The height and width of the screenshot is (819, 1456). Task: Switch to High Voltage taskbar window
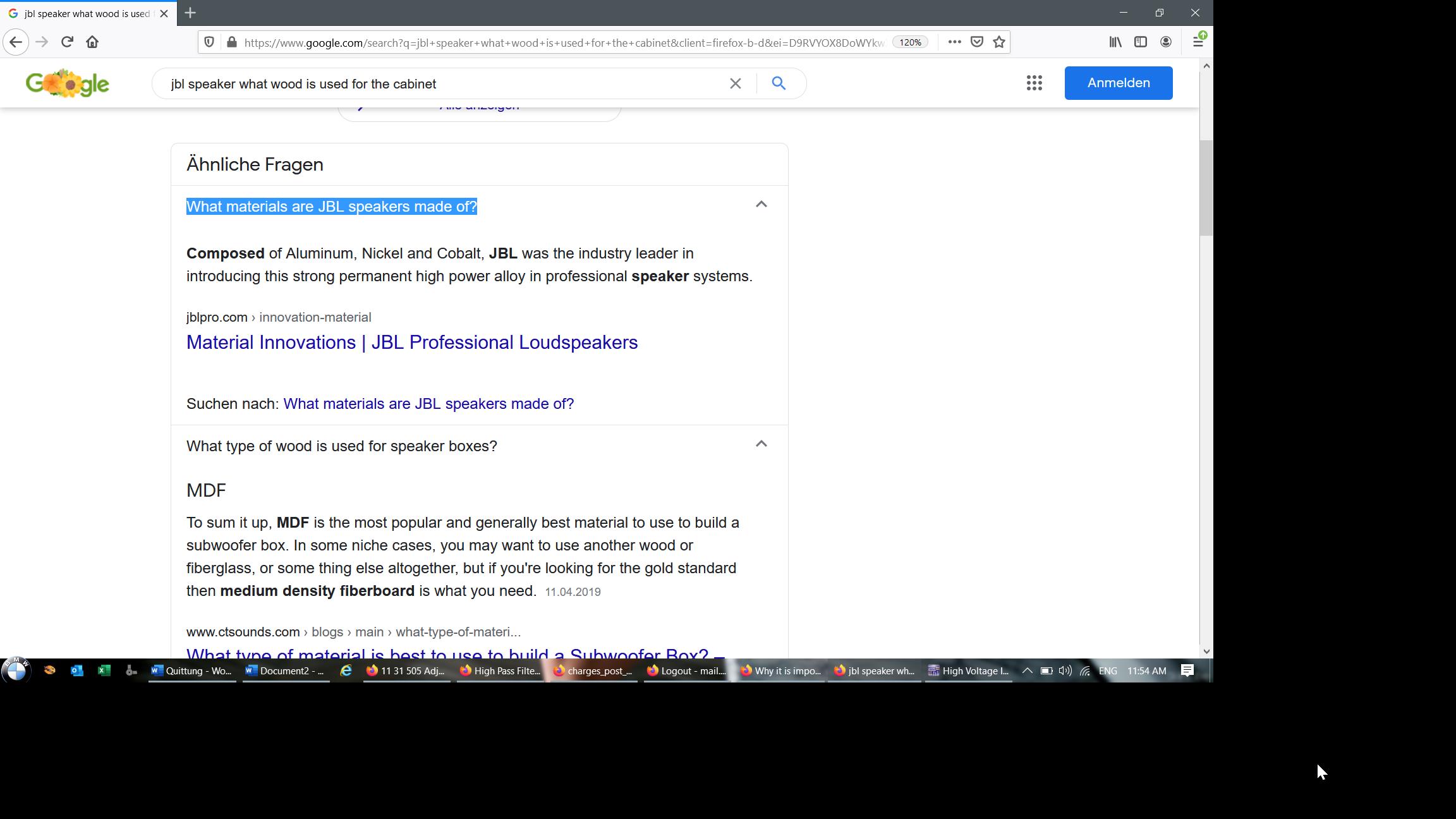coord(968,670)
